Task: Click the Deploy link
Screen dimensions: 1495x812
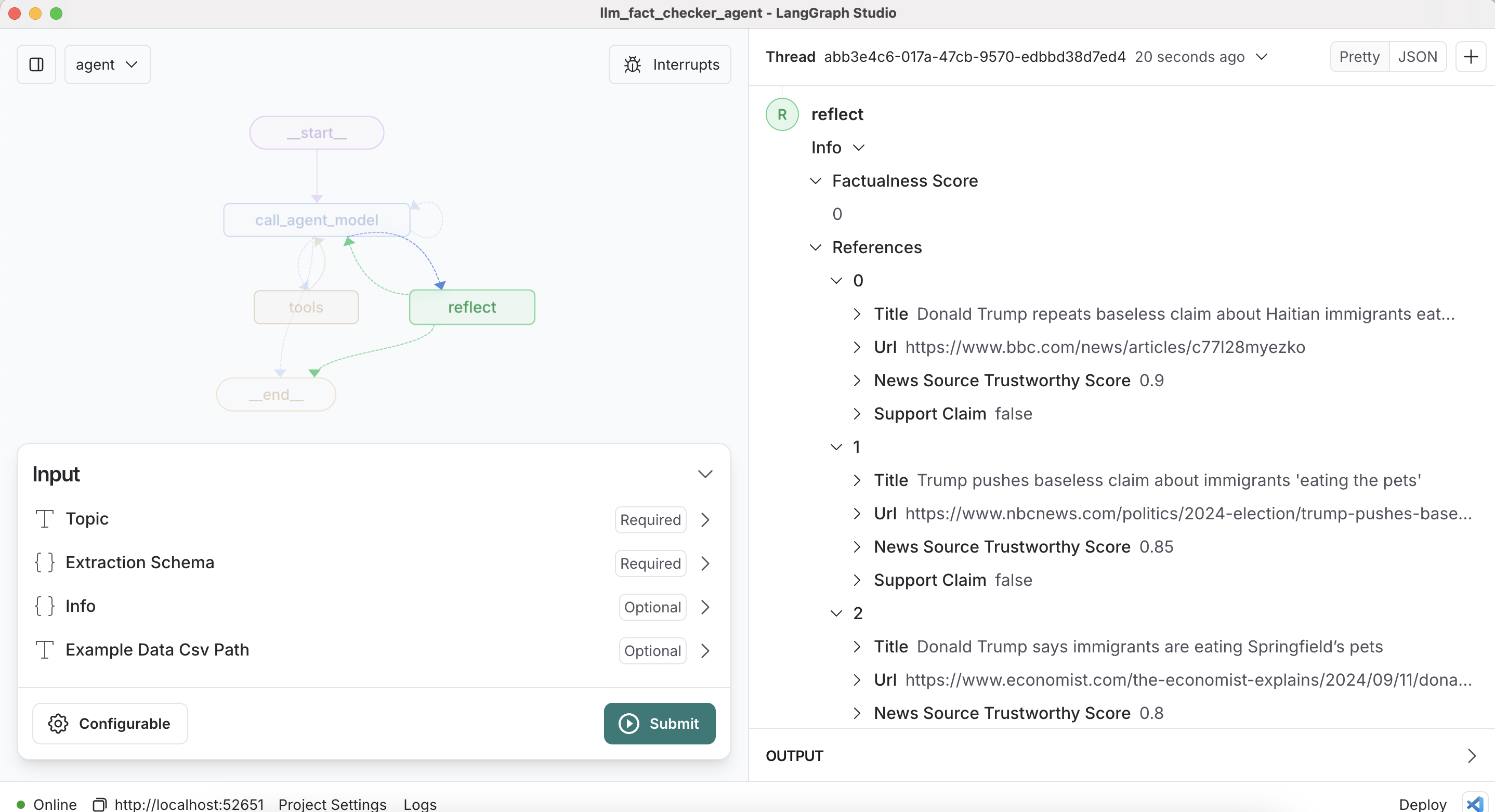Action: point(1422,804)
